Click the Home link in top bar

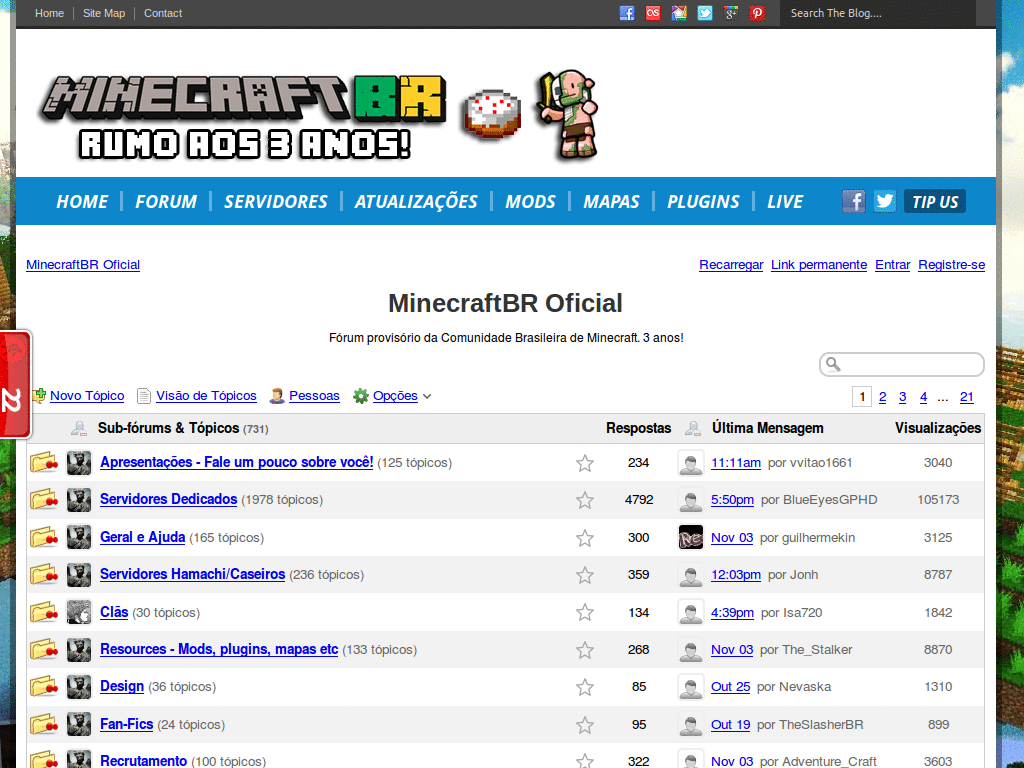50,13
